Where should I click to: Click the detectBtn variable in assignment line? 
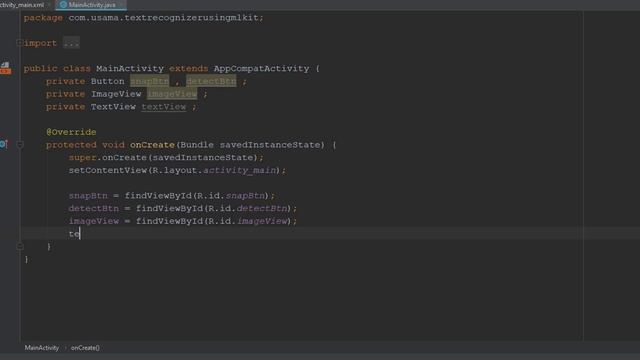93,208
